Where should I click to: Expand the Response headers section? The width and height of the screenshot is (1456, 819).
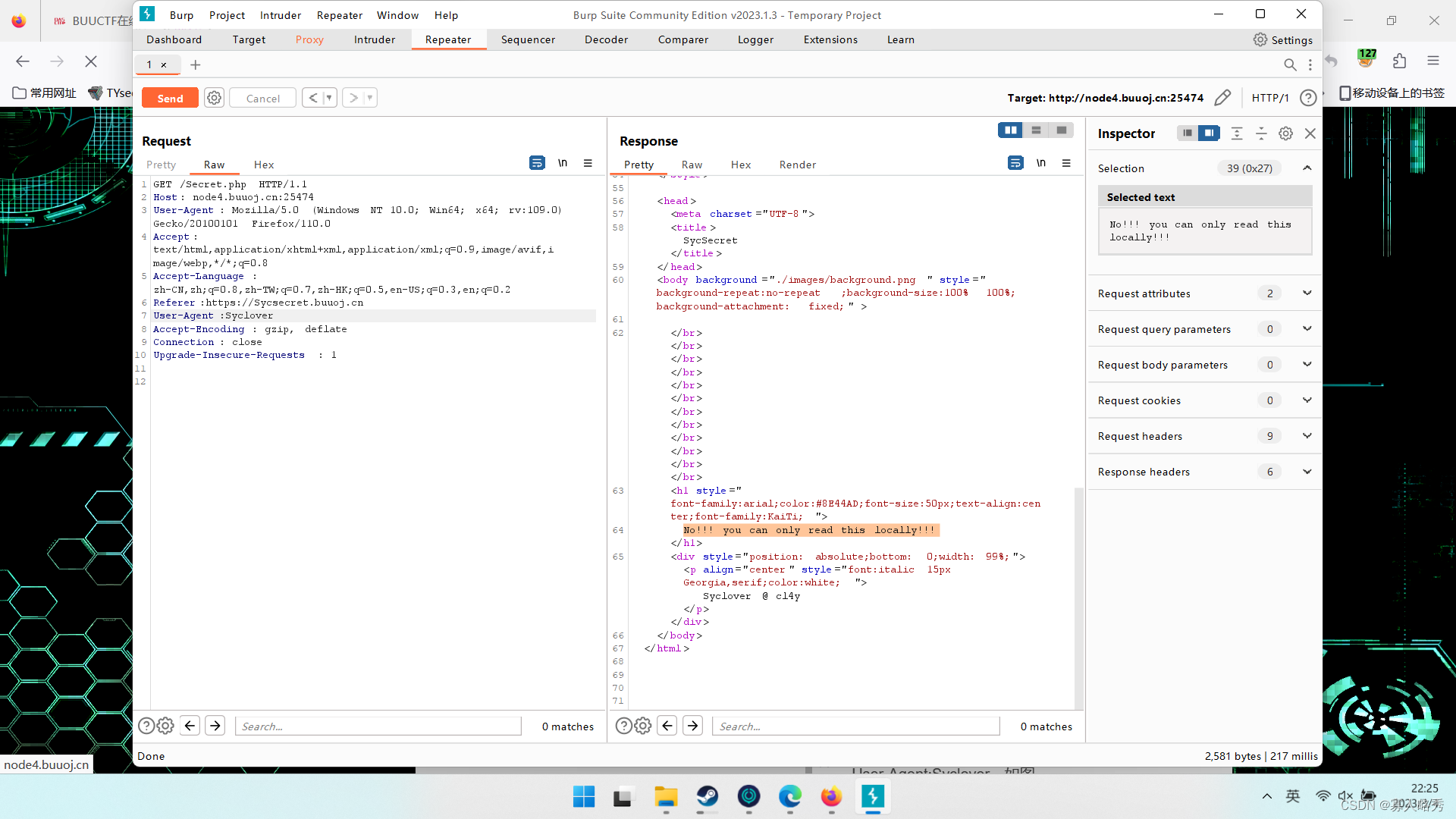click(1307, 472)
